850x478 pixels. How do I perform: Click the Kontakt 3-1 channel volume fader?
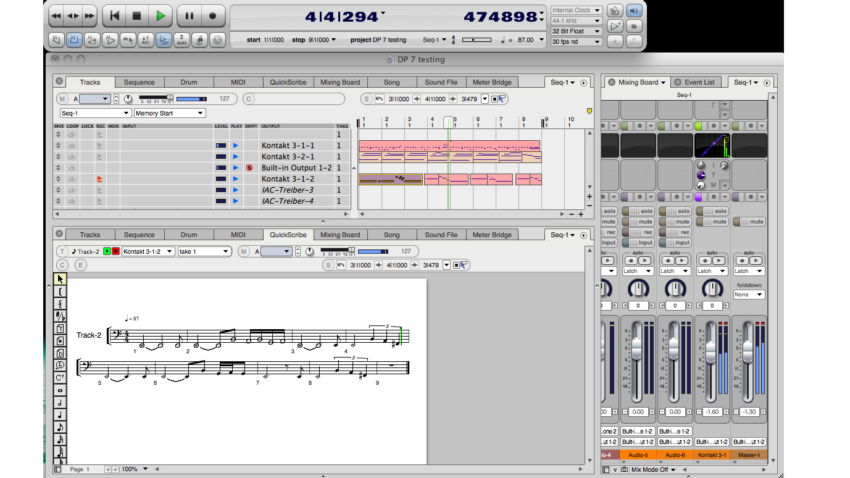(711, 352)
